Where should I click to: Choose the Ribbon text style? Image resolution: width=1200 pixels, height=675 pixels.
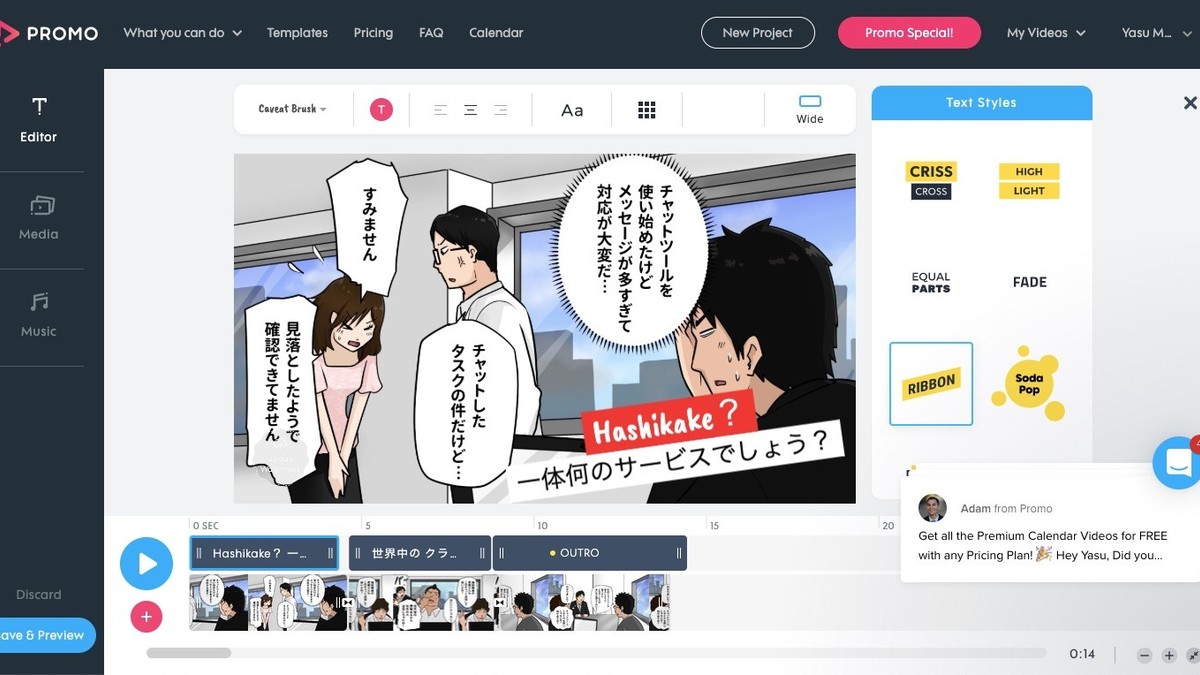(931, 384)
